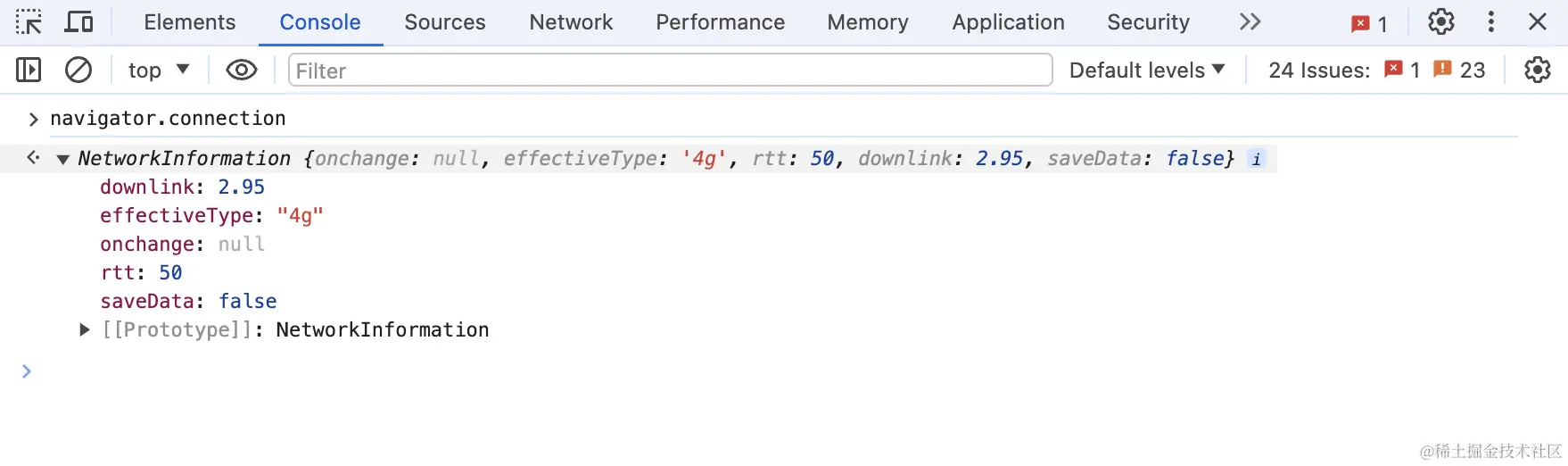The width and height of the screenshot is (1568, 466).
Task: Click the console Filter input field
Action: coord(669,71)
